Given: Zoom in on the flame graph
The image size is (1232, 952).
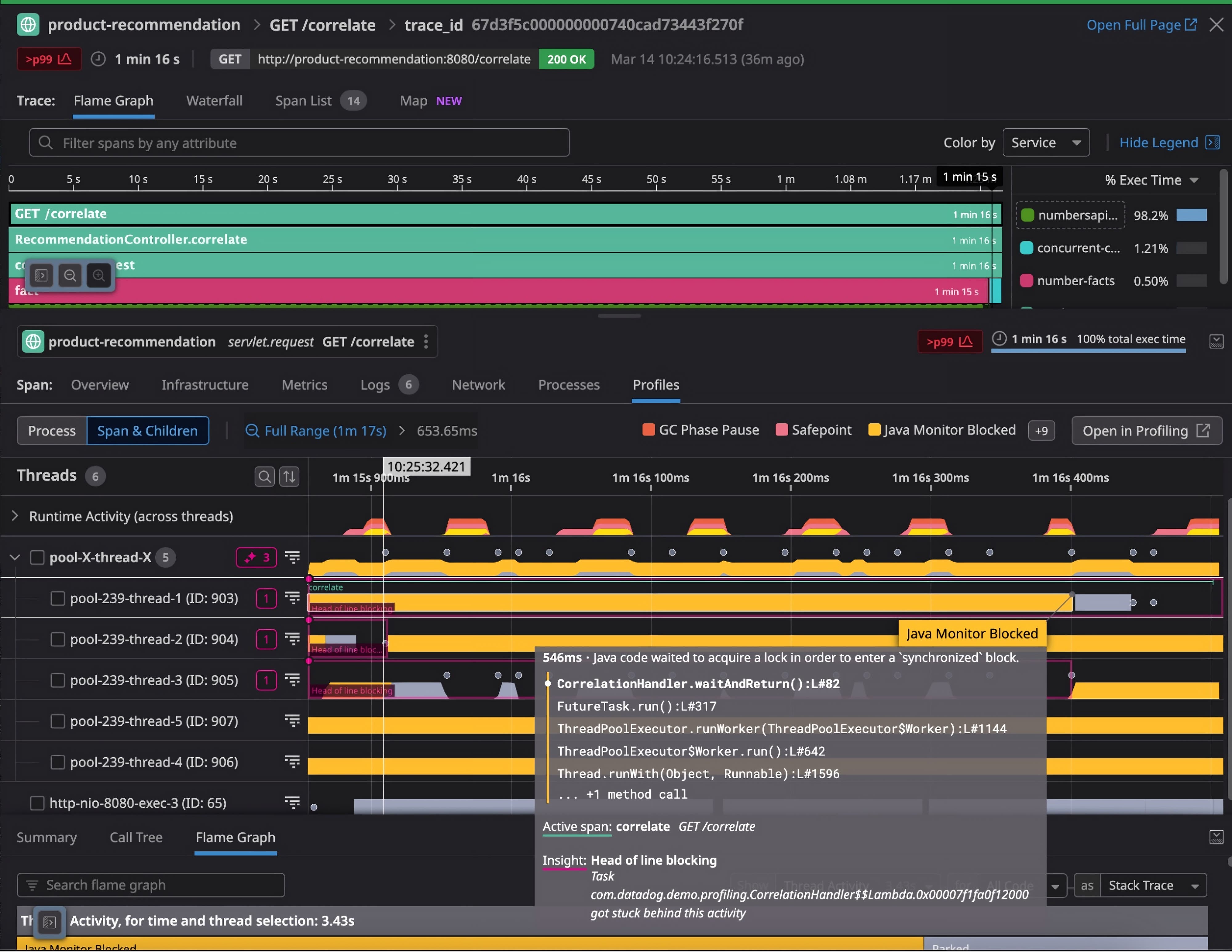Looking at the screenshot, I should (99, 275).
